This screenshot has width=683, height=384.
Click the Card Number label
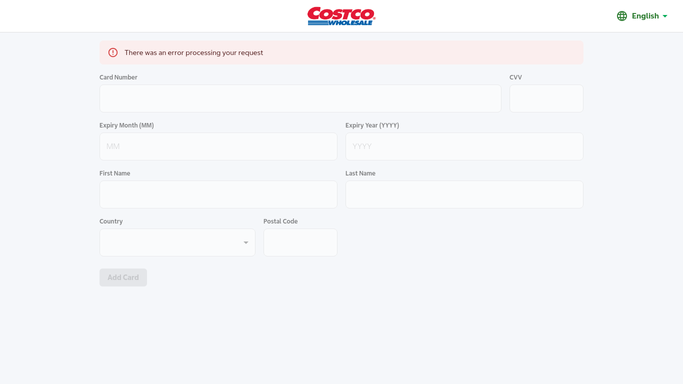pos(118,77)
